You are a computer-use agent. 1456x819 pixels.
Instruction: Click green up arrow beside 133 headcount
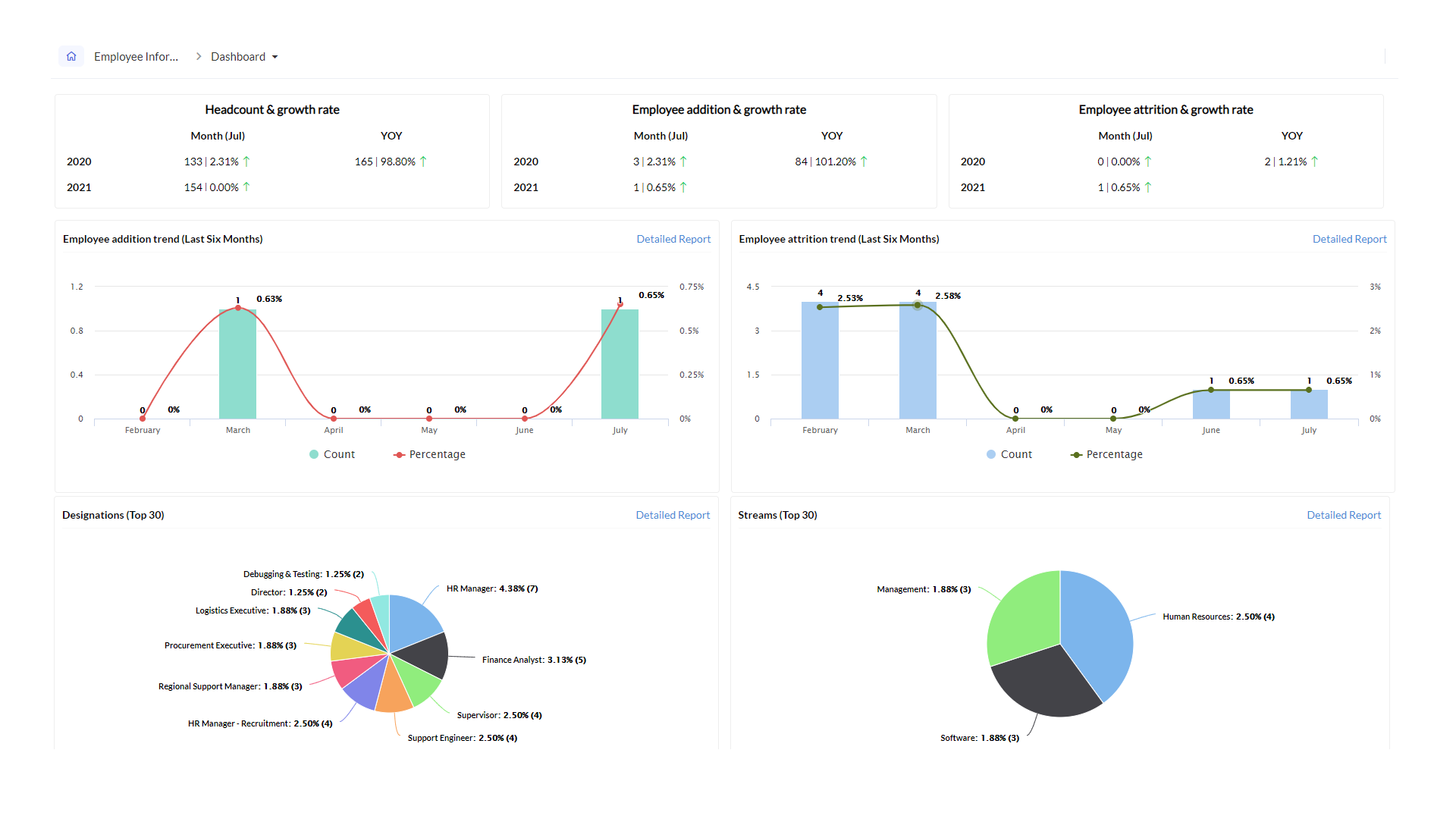(x=246, y=162)
